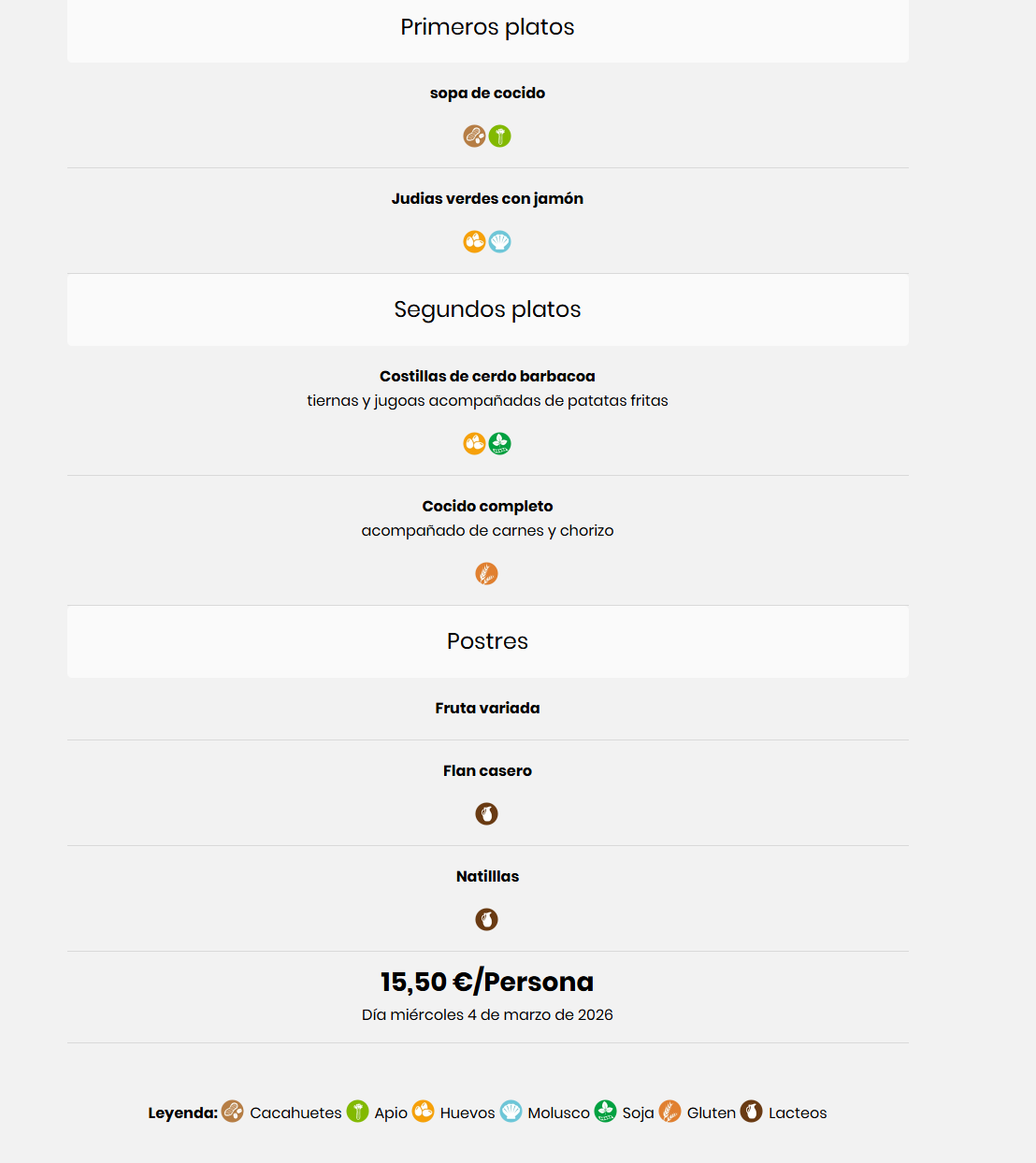Image resolution: width=1036 pixels, height=1163 pixels.
Task: Click Lacteos icon in the legend
Action: pos(752,1112)
